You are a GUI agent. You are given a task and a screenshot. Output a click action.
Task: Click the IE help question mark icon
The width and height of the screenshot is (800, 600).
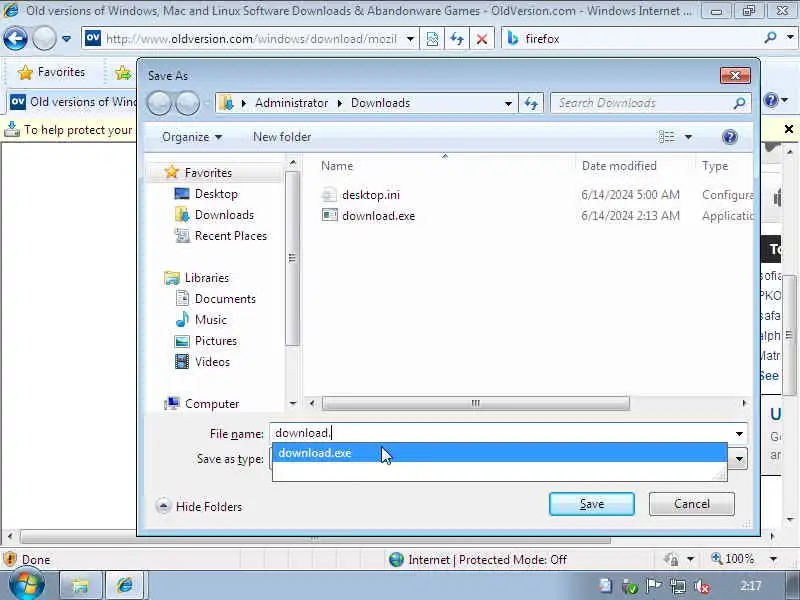(771, 100)
